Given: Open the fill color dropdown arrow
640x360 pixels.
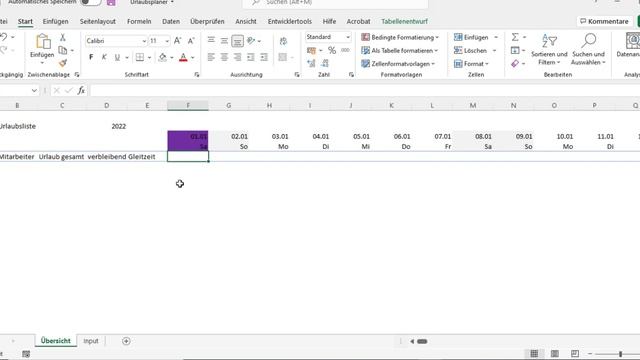Looking at the screenshot, I should click(172, 58).
